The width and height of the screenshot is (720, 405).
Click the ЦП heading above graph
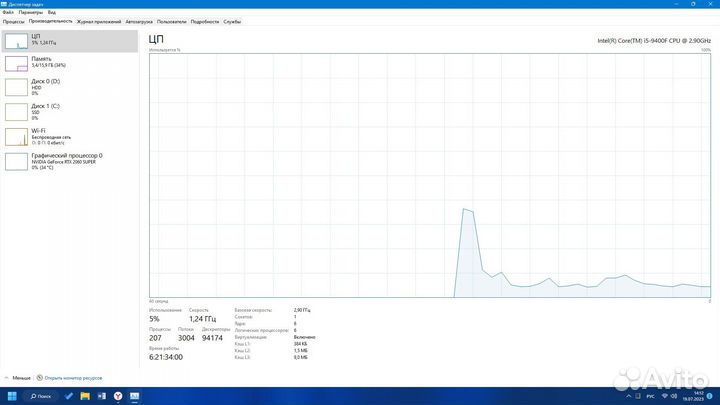(x=156, y=39)
